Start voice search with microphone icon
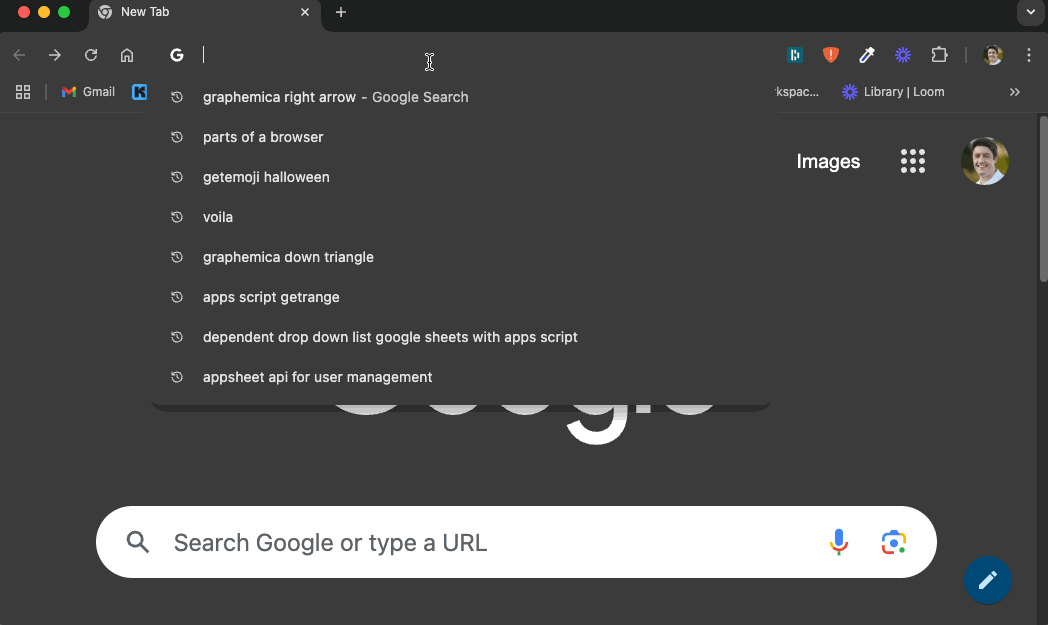Screen dimensions: 1048x625 click(x=839, y=542)
